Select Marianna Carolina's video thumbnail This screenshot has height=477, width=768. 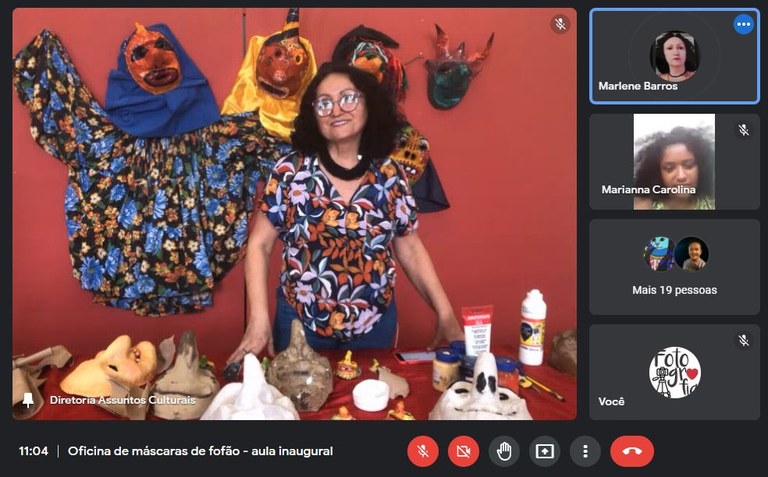(674, 158)
